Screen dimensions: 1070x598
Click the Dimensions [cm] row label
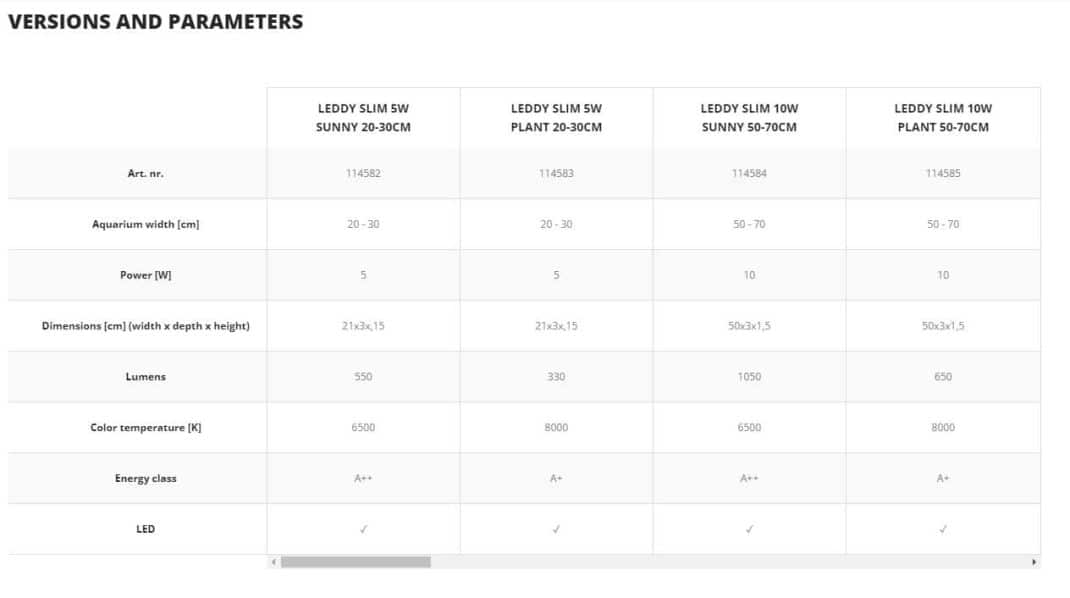(146, 326)
